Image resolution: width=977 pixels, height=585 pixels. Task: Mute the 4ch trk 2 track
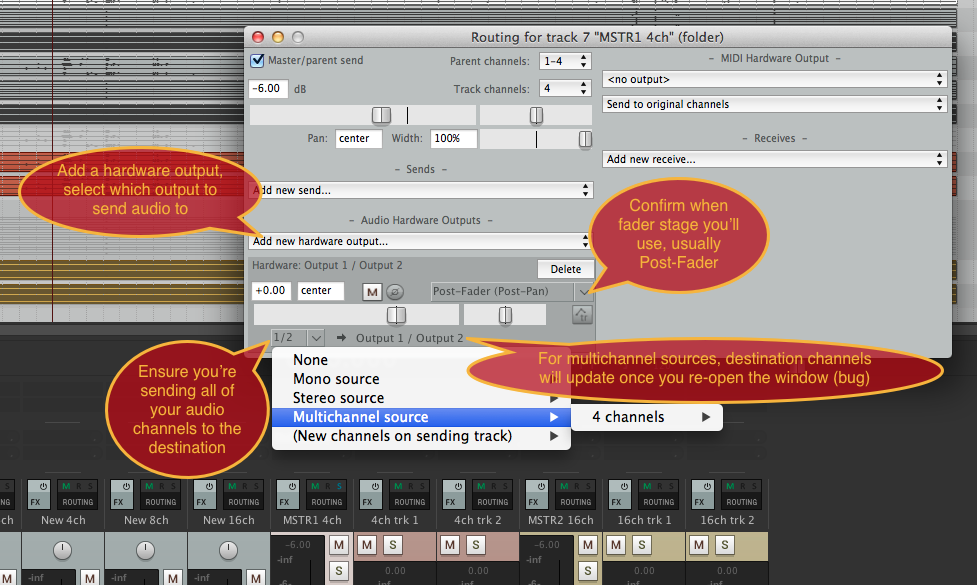(450, 545)
